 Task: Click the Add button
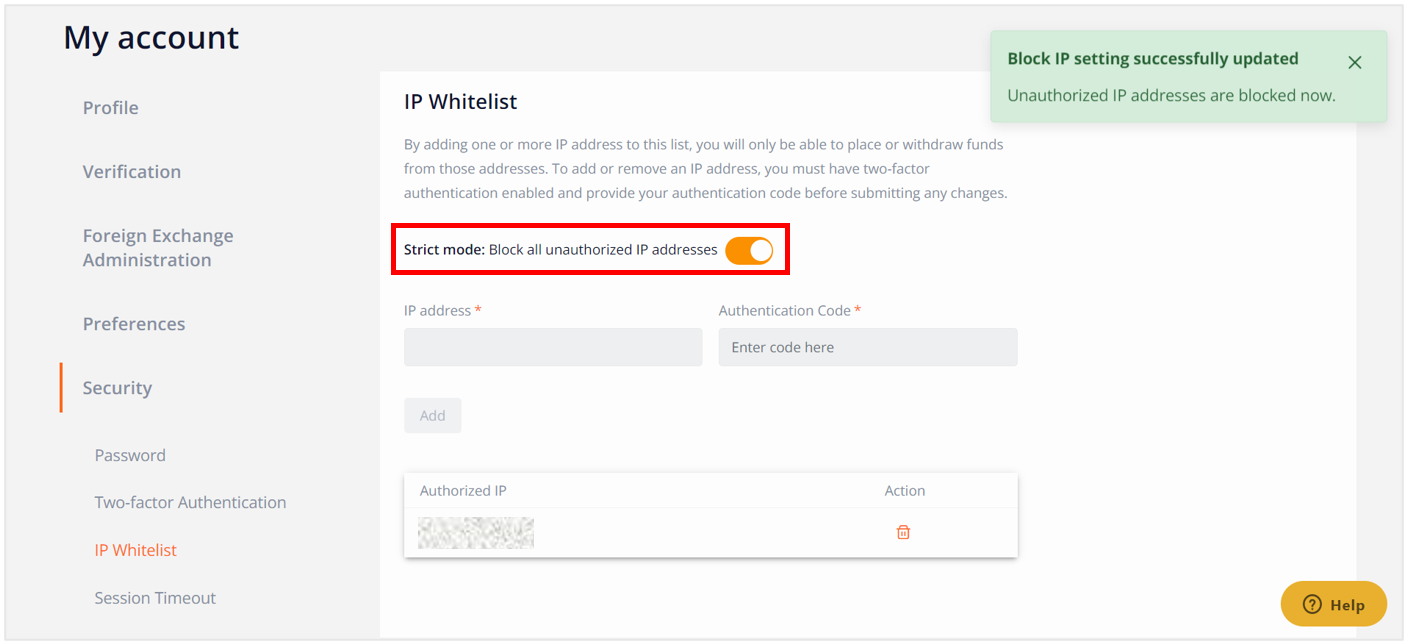[x=433, y=416]
